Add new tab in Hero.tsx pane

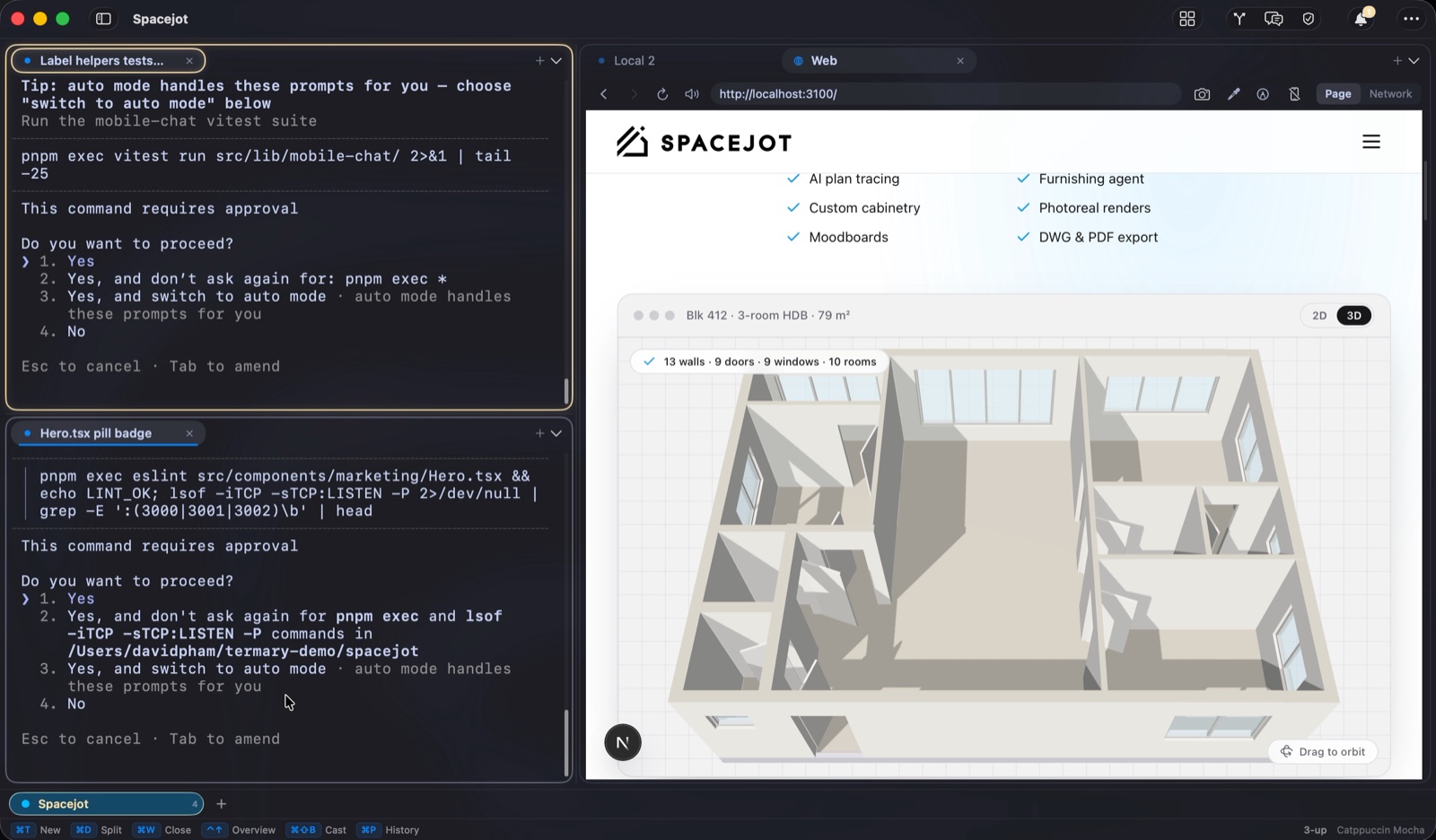coord(539,433)
